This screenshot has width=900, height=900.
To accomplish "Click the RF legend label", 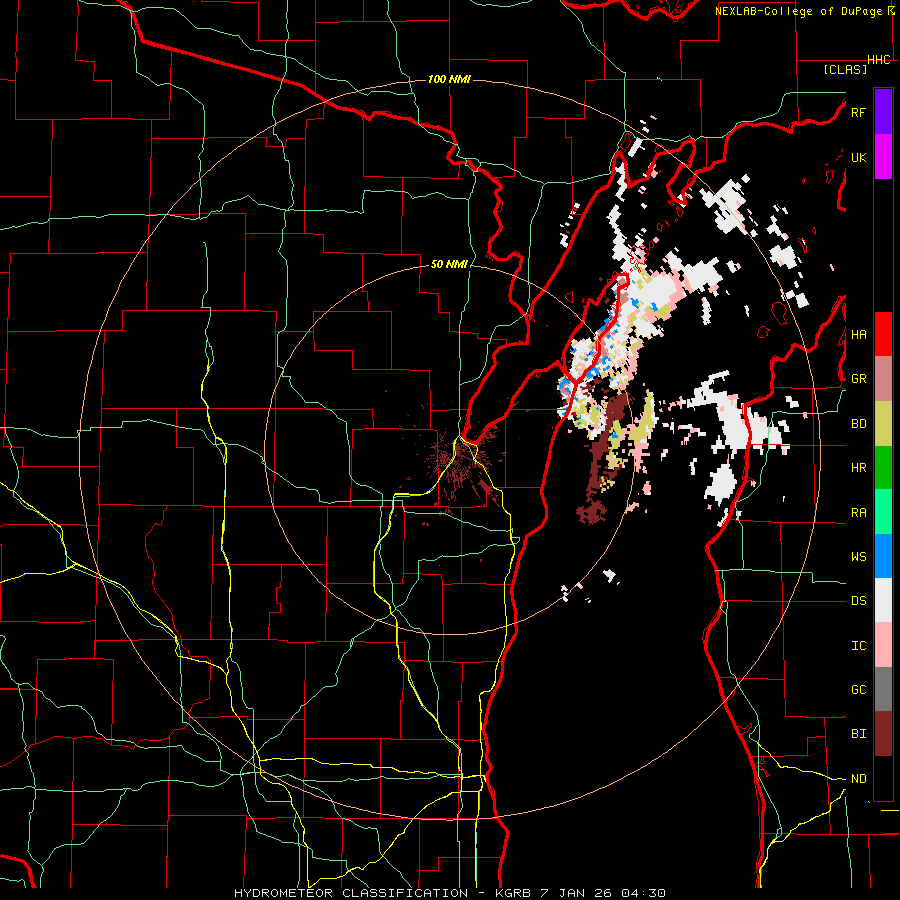I will 858,112.
